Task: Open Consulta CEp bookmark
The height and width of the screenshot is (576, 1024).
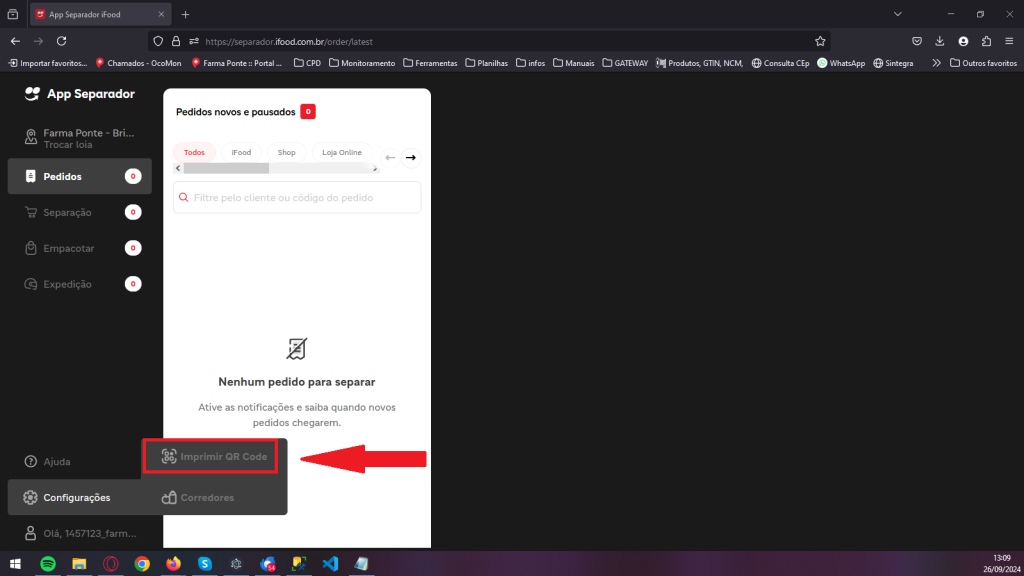Action: point(780,63)
